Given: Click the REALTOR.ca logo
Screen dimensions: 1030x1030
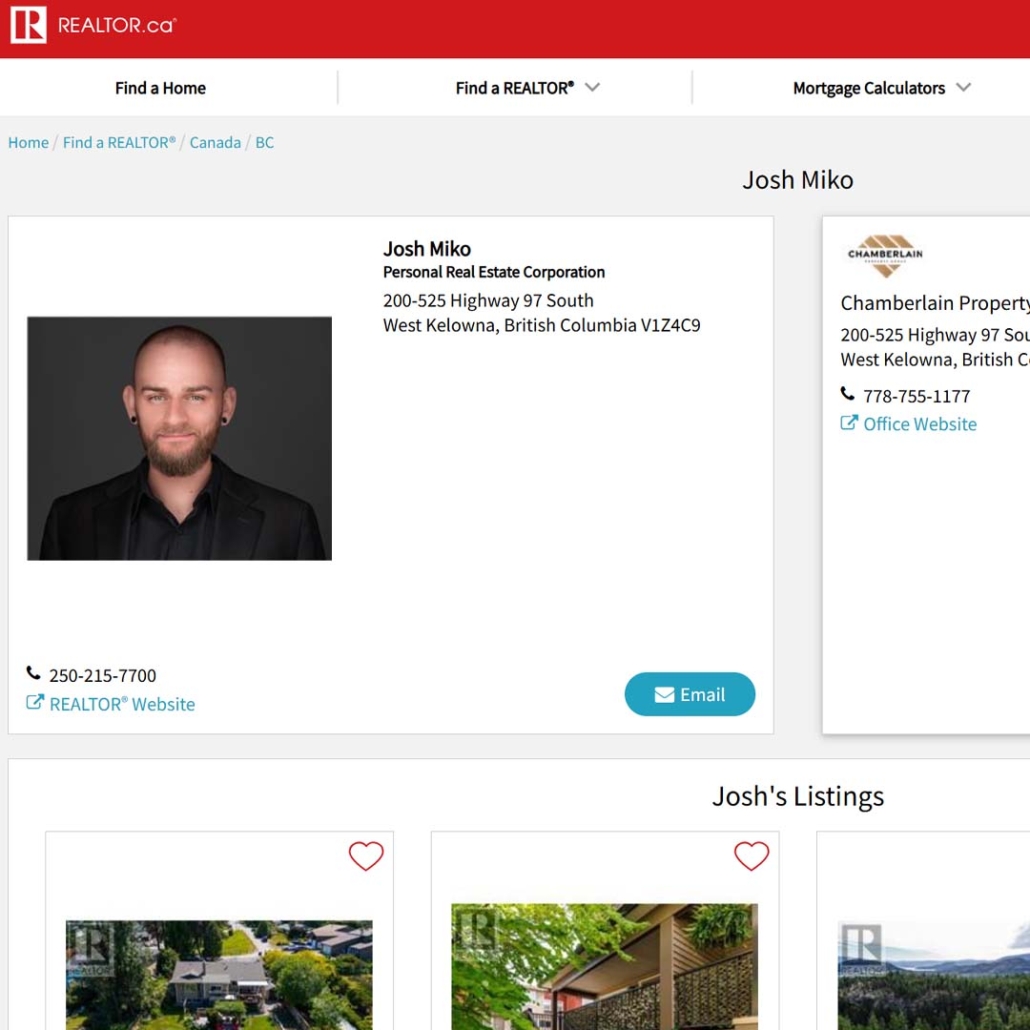Looking at the screenshot, I should point(93,25).
